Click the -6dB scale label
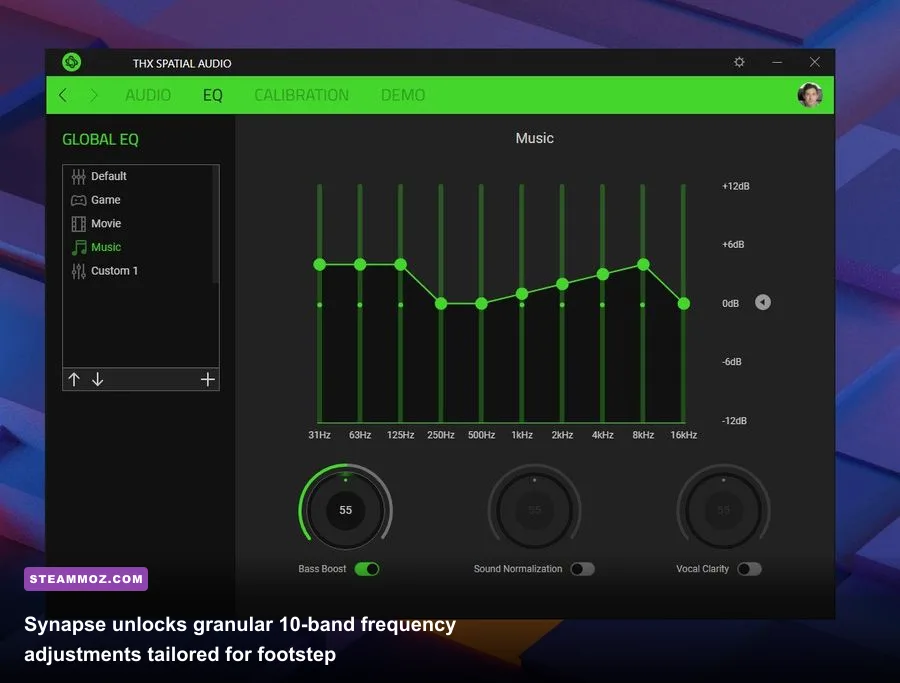The width and height of the screenshot is (900, 683). pyautogui.click(x=732, y=362)
